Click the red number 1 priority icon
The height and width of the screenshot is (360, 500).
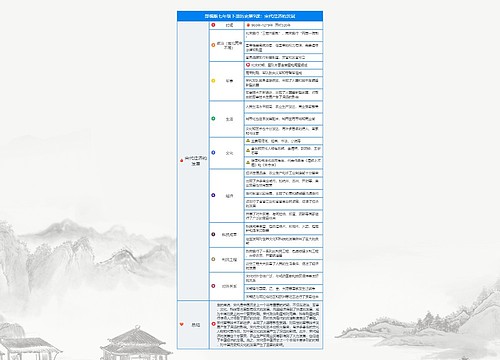pos(213,25)
